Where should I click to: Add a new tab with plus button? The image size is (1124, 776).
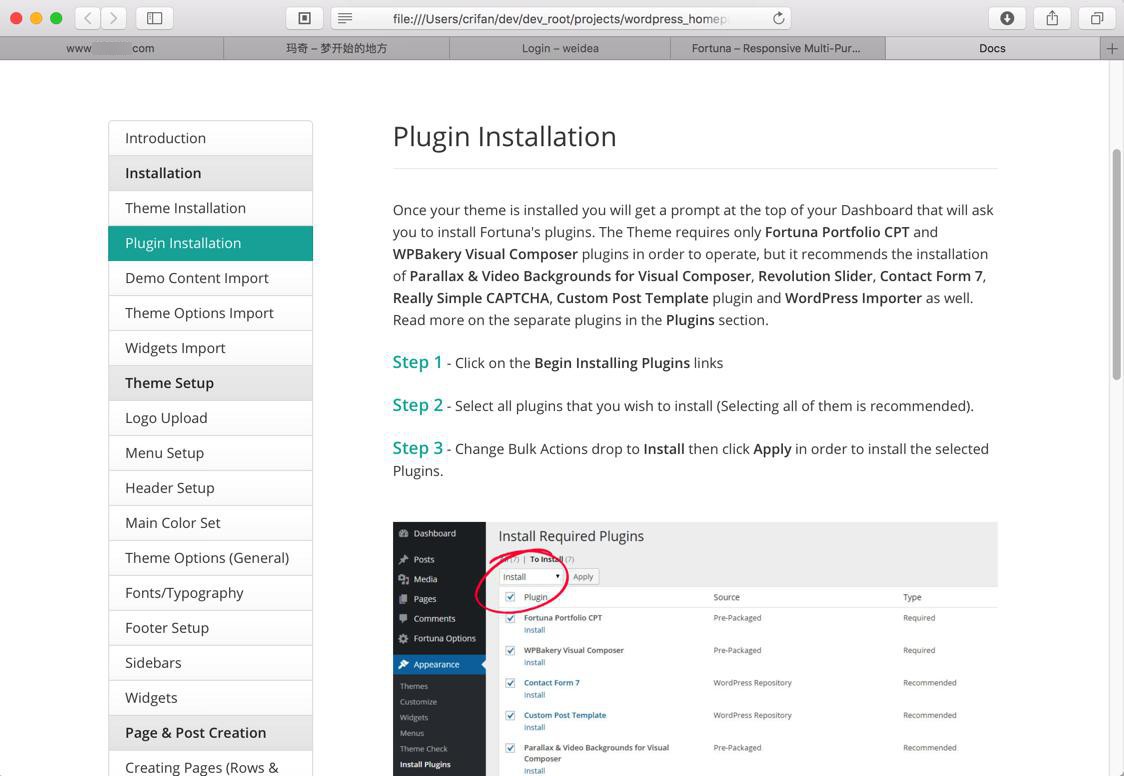coord(1112,48)
